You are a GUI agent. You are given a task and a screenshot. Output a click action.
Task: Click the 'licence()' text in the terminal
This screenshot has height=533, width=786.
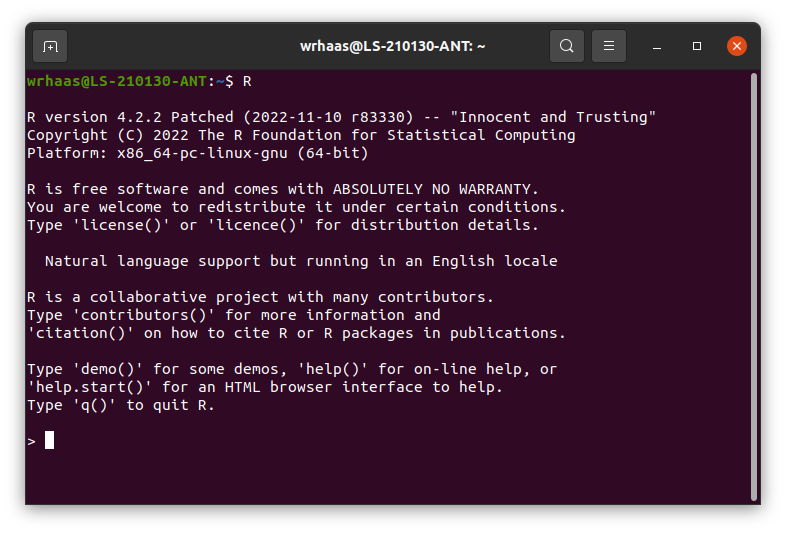tap(256, 225)
